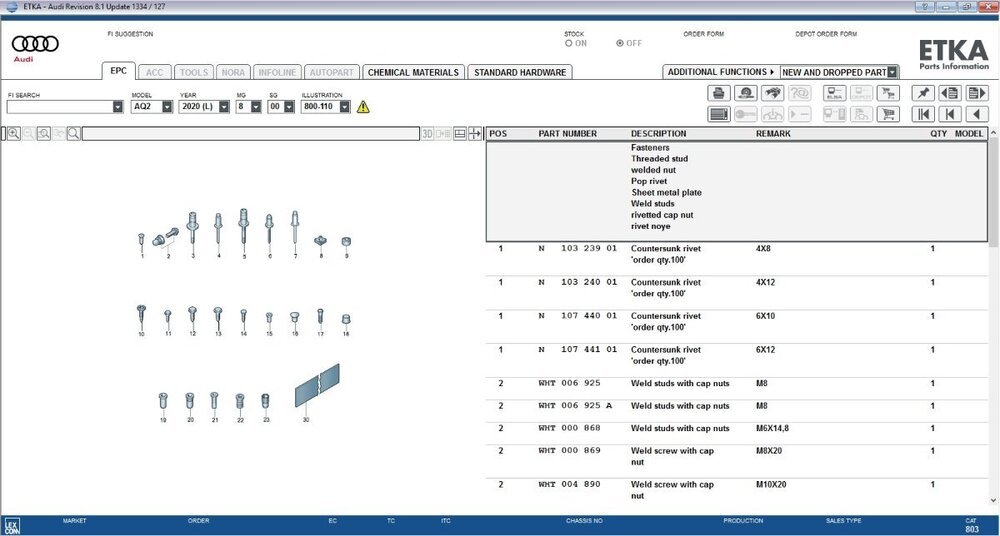
Task: Click the pushpin icon
Action: (923, 93)
